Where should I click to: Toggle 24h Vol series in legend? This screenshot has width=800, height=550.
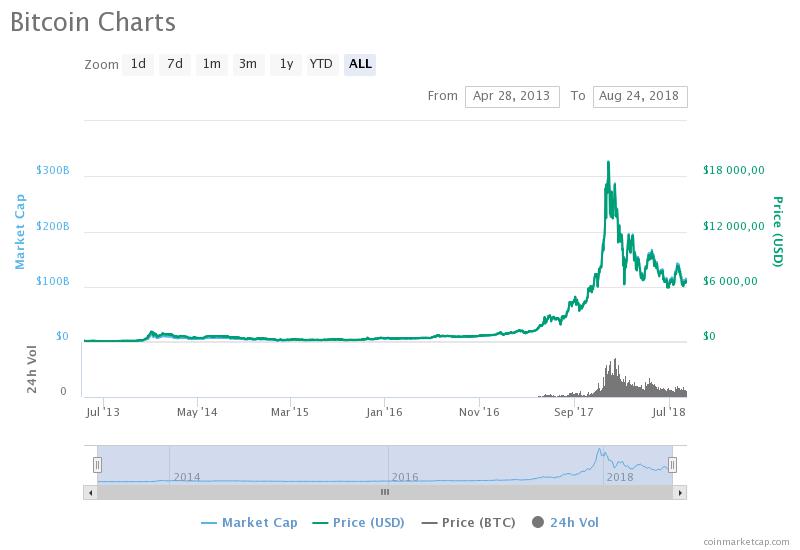(x=565, y=522)
